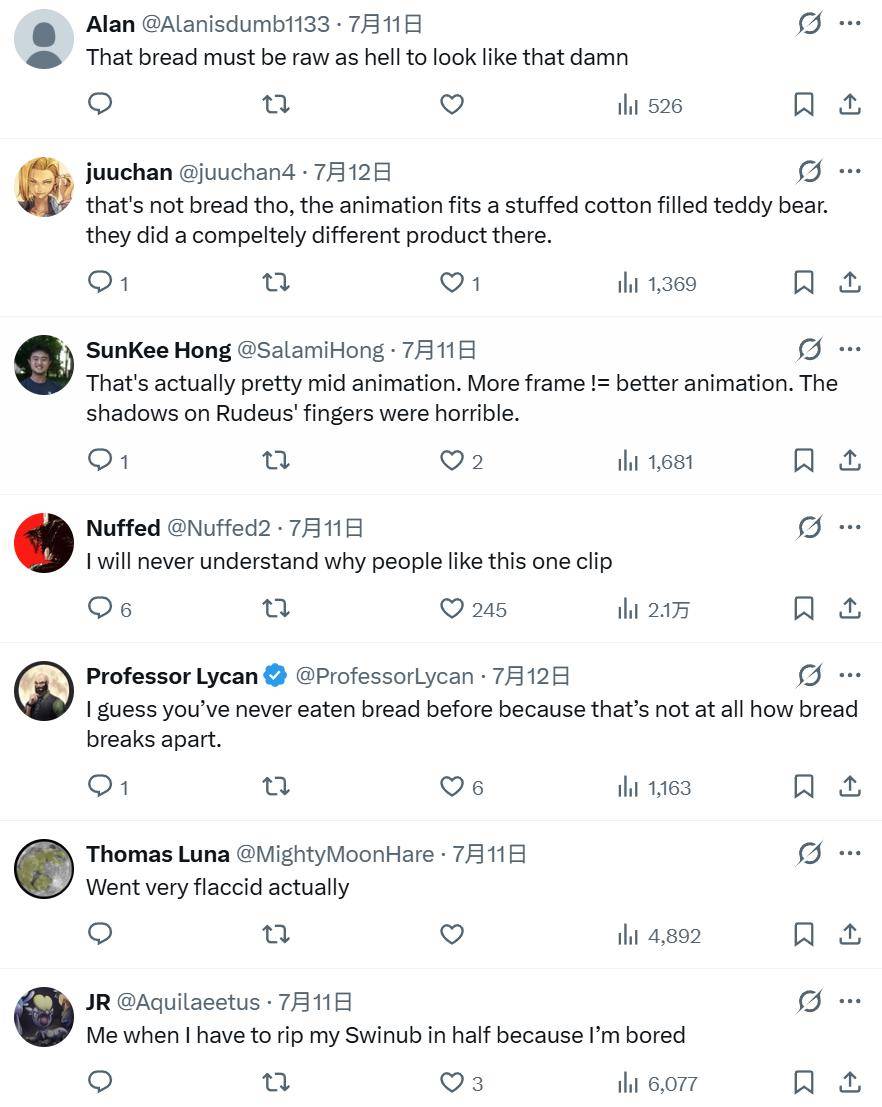This screenshot has width=882, height=1107.
Task: View analytics for Thomas Luna's tweet
Action: pos(660,935)
